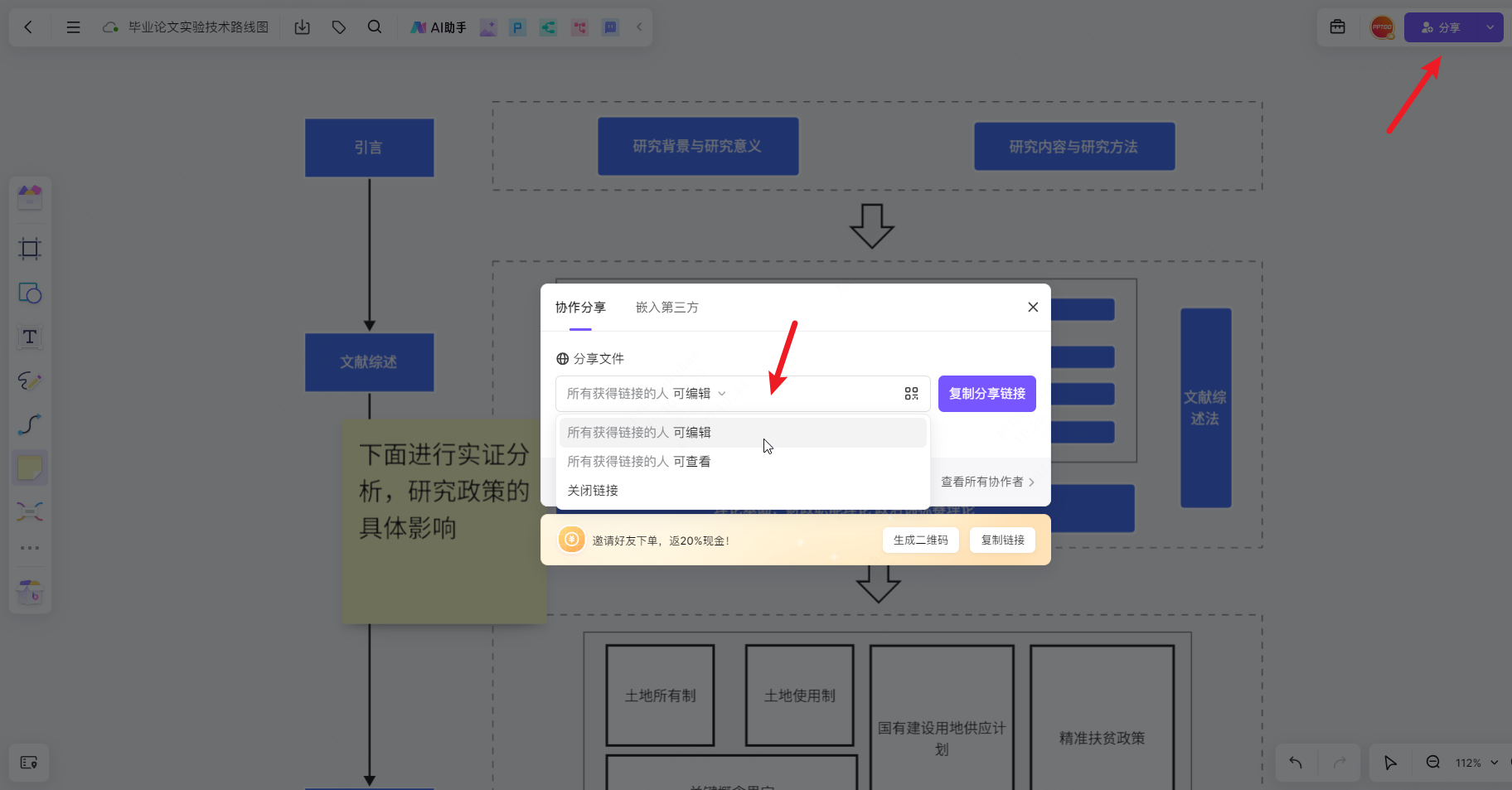Select the connector line tool
This screenshot has height=790, width=1512.
pyautogui.click(x=30, y=424)
